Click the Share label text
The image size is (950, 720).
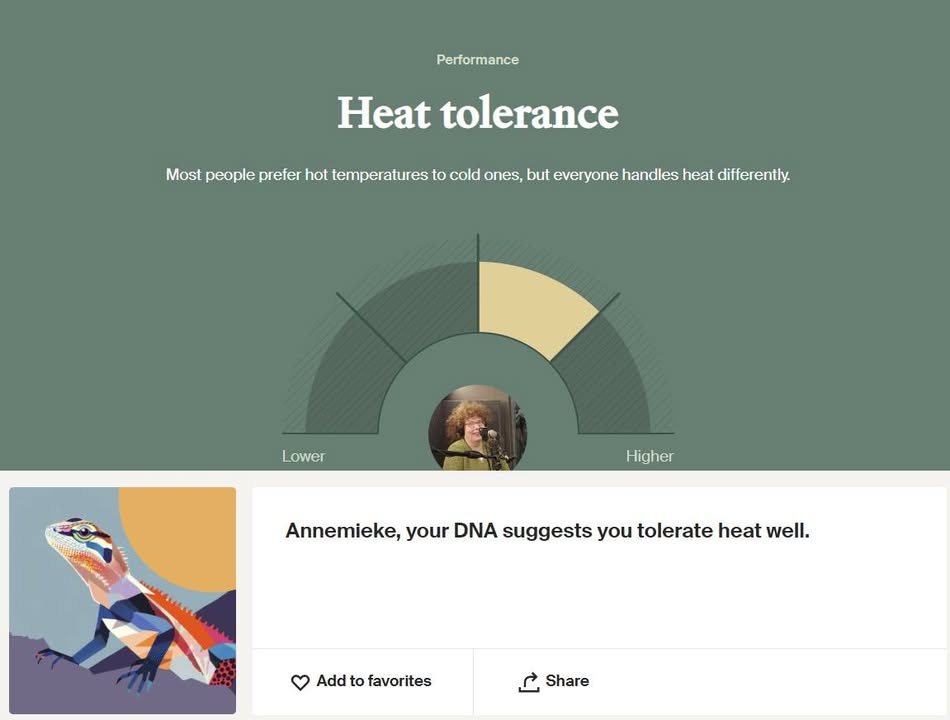[567, 681]
